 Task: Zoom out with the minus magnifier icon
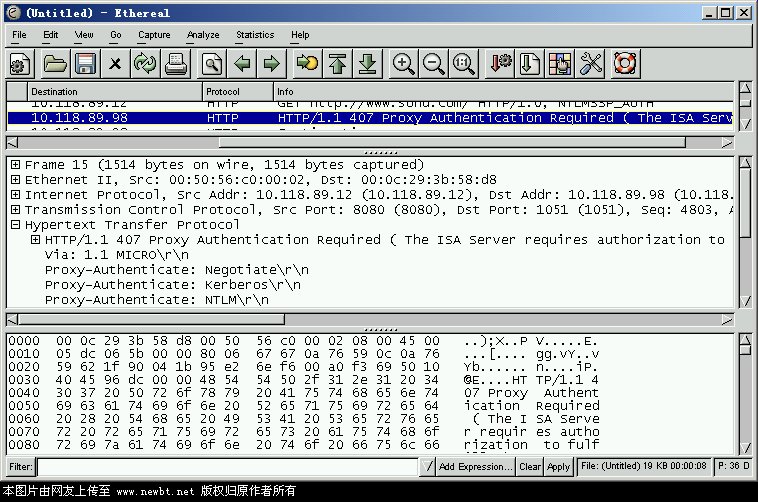(x=434, y=63)
